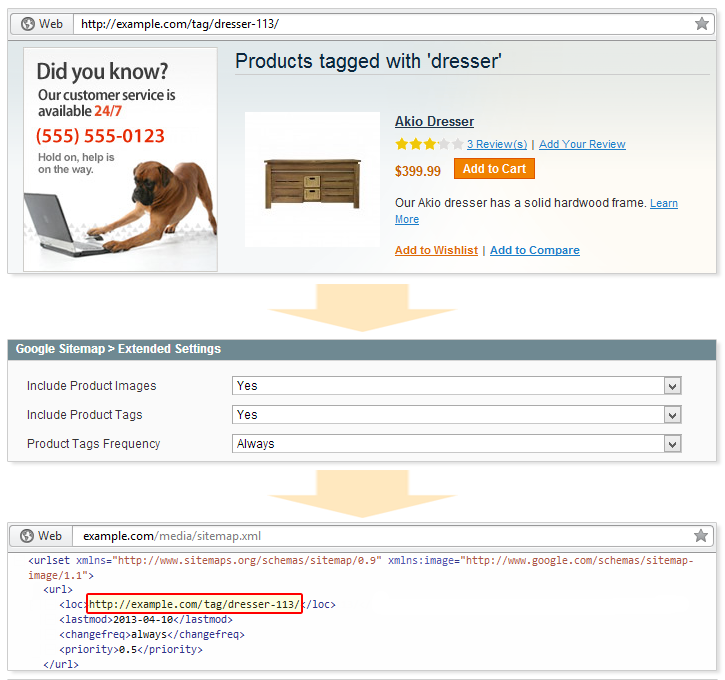Click the star rating for Akio Dresser
The image size is (725, 680).
coord(429,144)
